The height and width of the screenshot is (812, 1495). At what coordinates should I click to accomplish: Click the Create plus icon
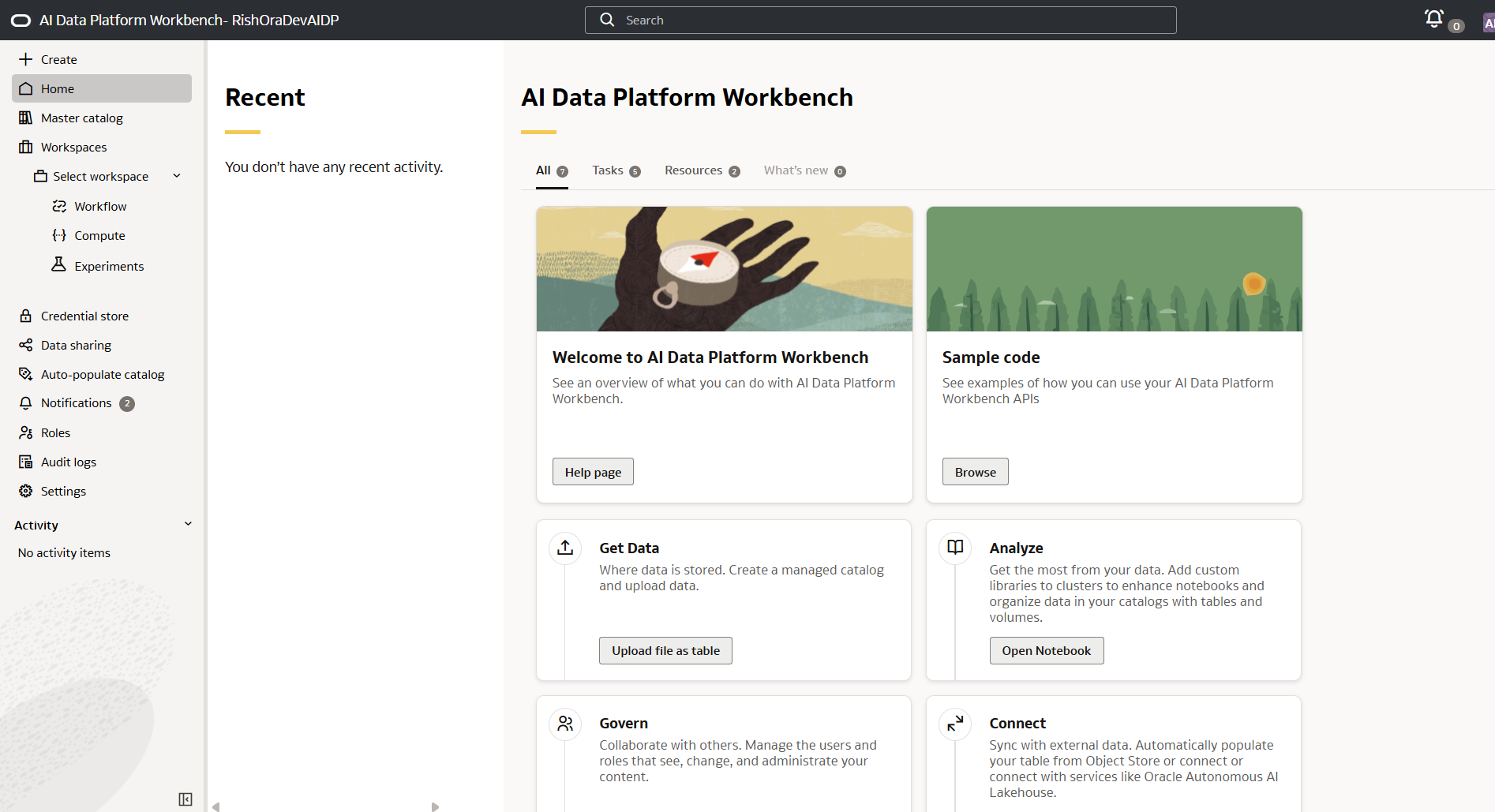click(x=26, y=59)
